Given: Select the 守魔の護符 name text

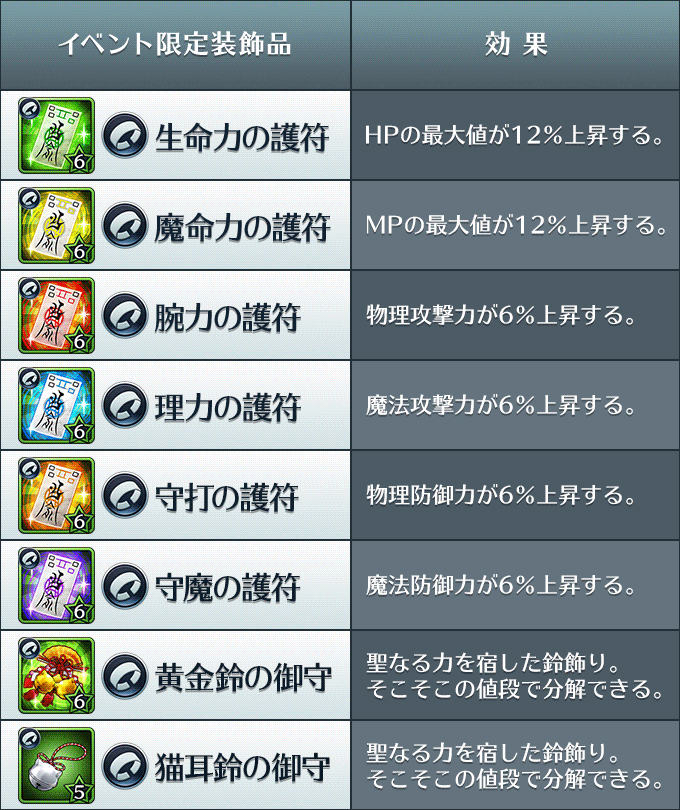Looking at the screenshot, I should coord(227,587).
